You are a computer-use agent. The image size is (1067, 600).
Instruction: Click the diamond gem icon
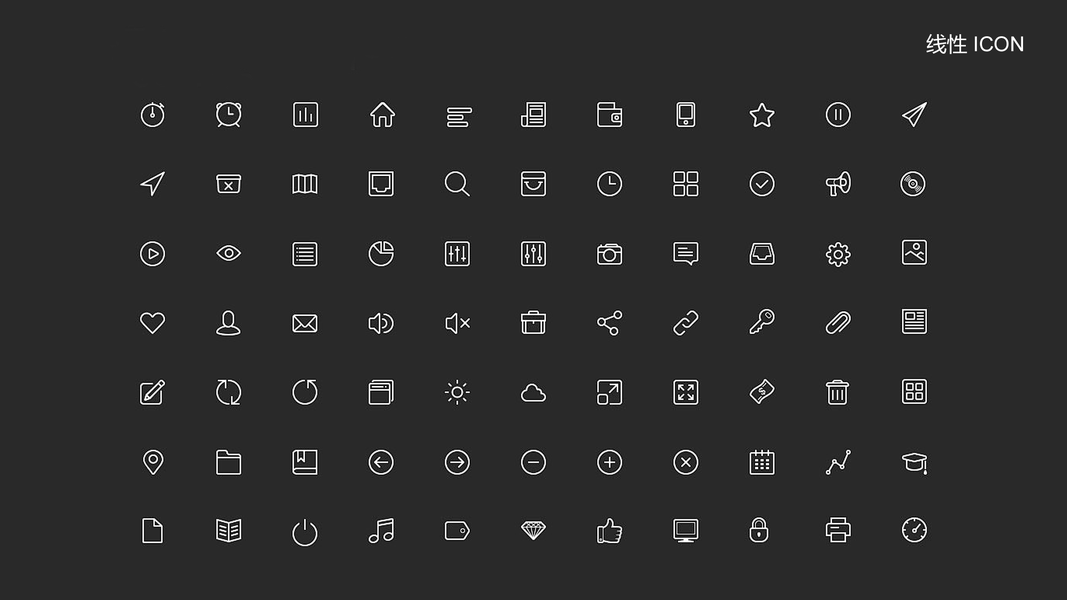click(533, 531)
